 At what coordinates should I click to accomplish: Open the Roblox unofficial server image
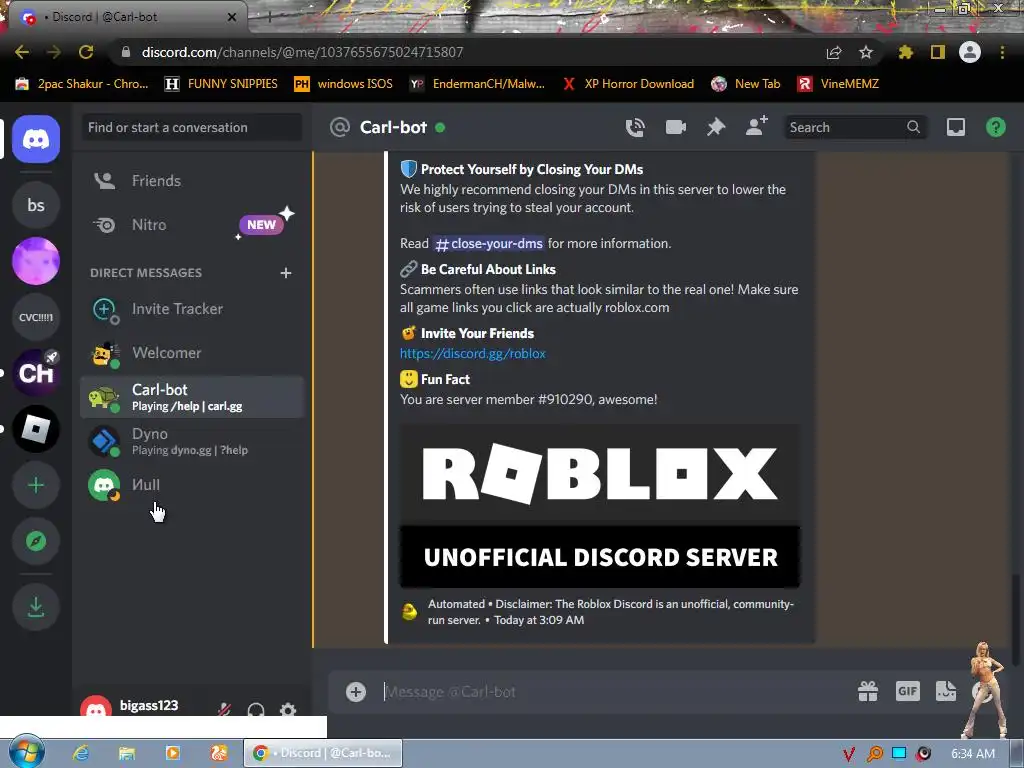[600, 506]
